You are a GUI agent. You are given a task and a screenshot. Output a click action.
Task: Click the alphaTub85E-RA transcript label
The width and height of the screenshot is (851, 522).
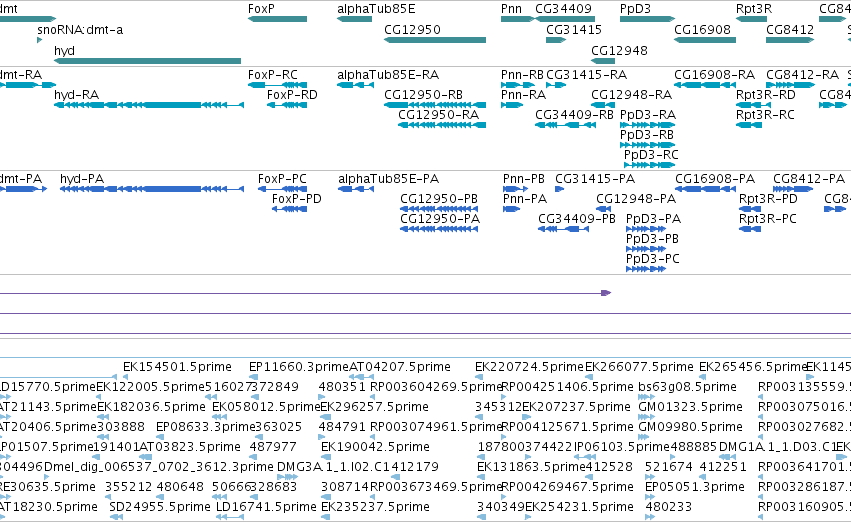pos(388,75)
